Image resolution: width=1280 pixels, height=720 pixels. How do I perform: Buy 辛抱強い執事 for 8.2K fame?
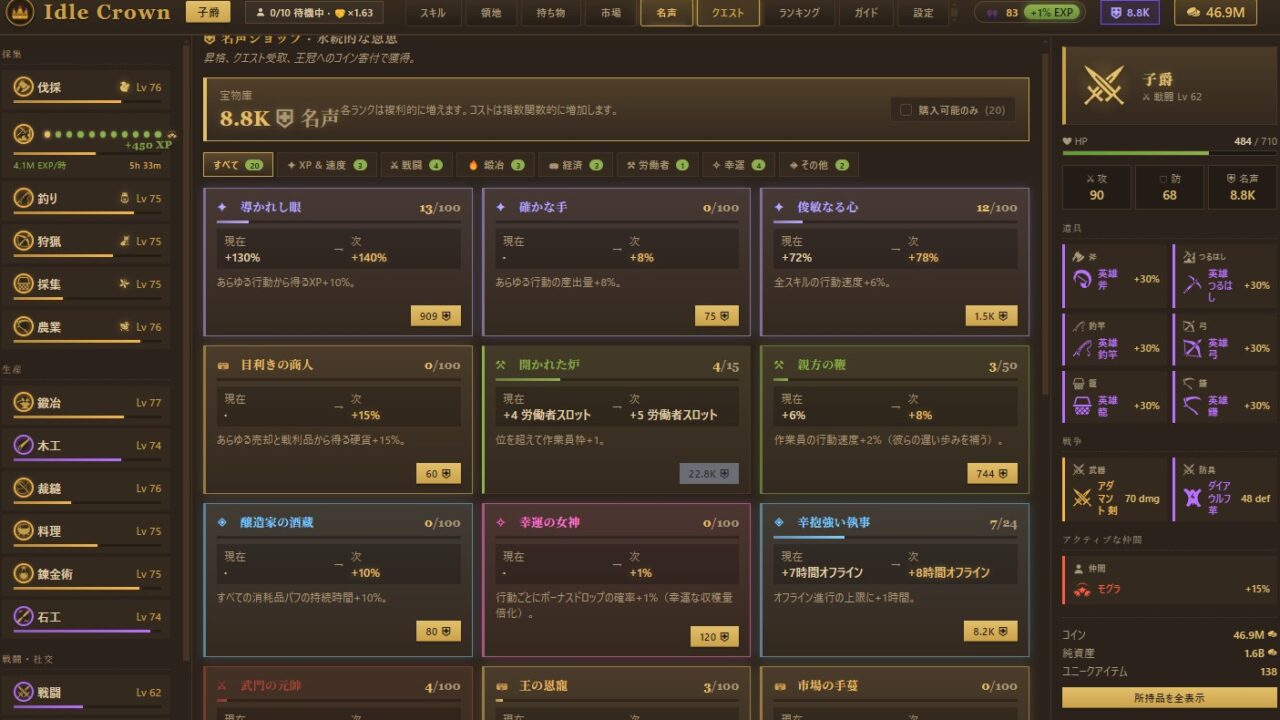(990, 631)
